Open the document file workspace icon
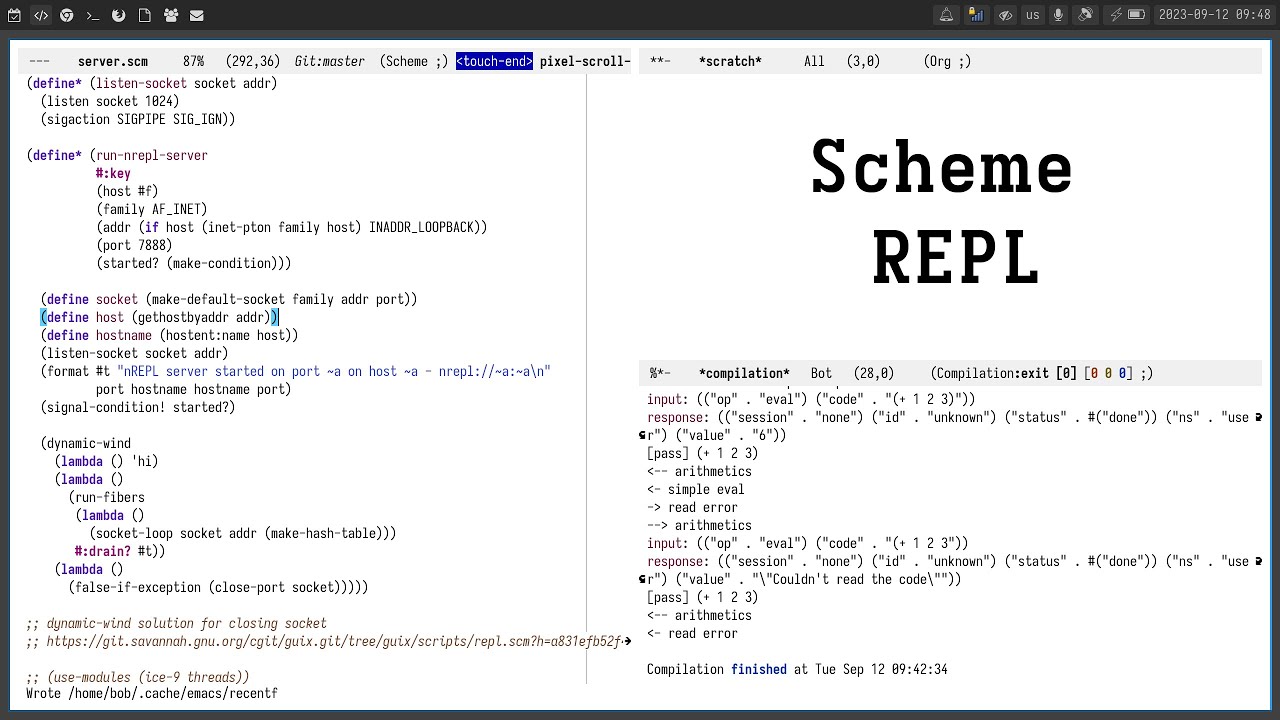 pos(145,15)
